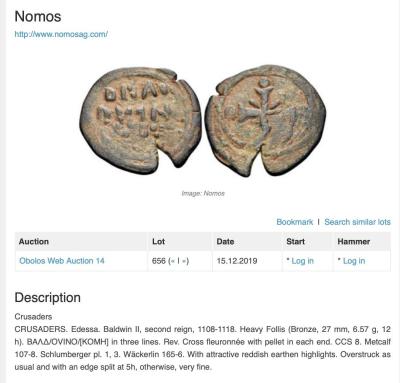The height and width of the screenshot is (383, 400).
Task: Open the nomosag.com website link
Action: 61,34
